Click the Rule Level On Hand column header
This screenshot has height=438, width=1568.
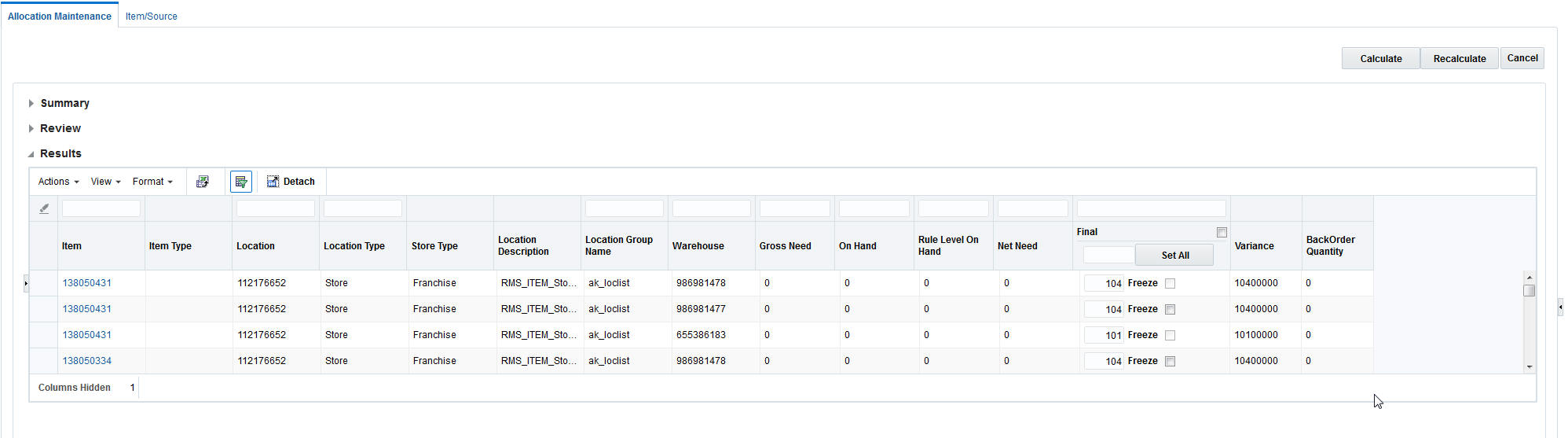954,246
